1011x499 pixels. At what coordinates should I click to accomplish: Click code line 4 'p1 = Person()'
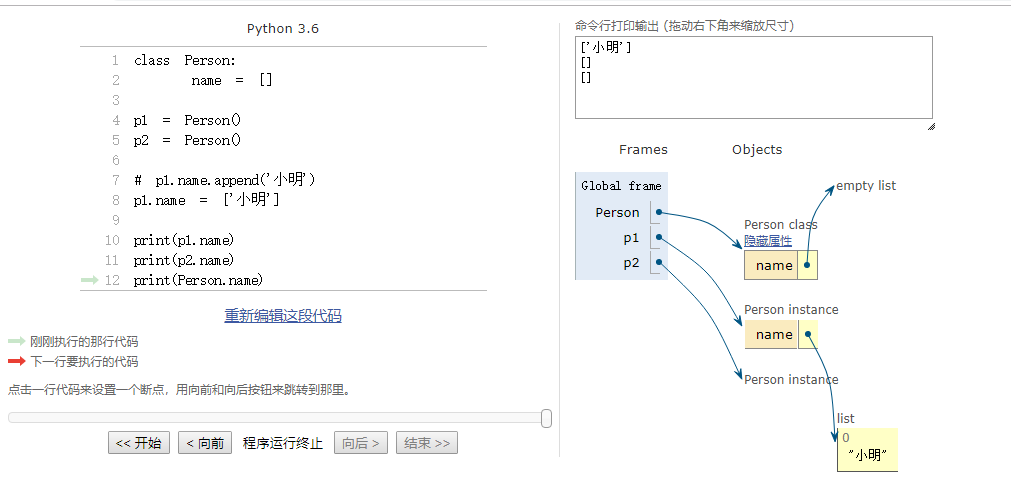coord(187,121)
